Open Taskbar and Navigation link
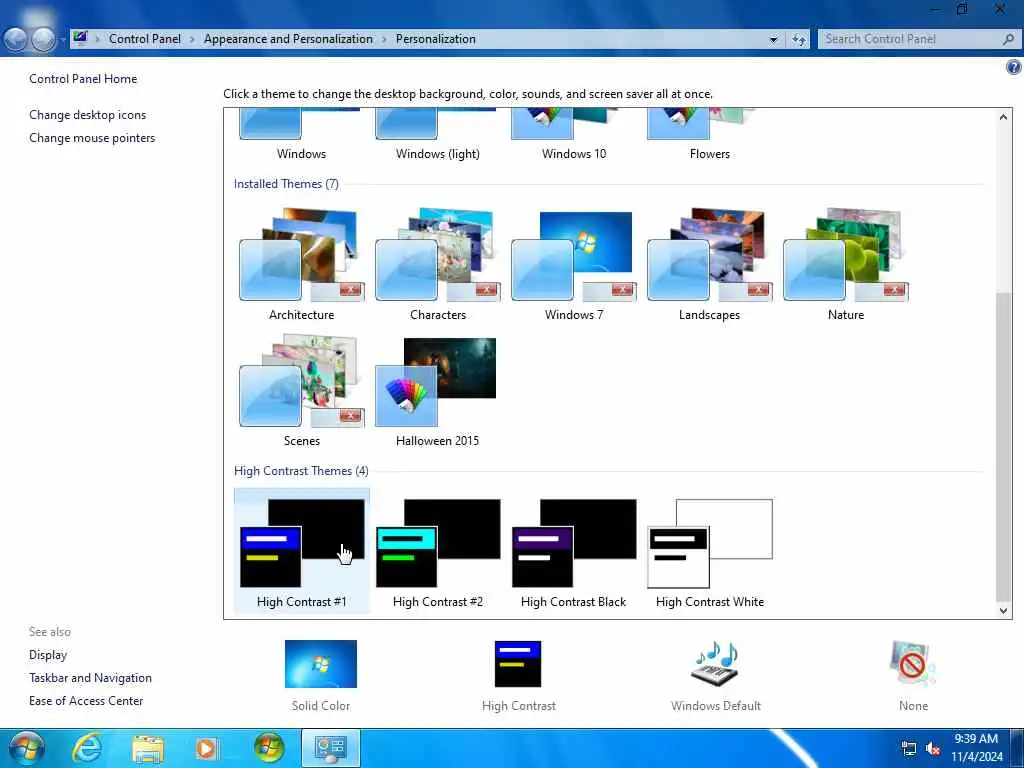 click(90, 678)
